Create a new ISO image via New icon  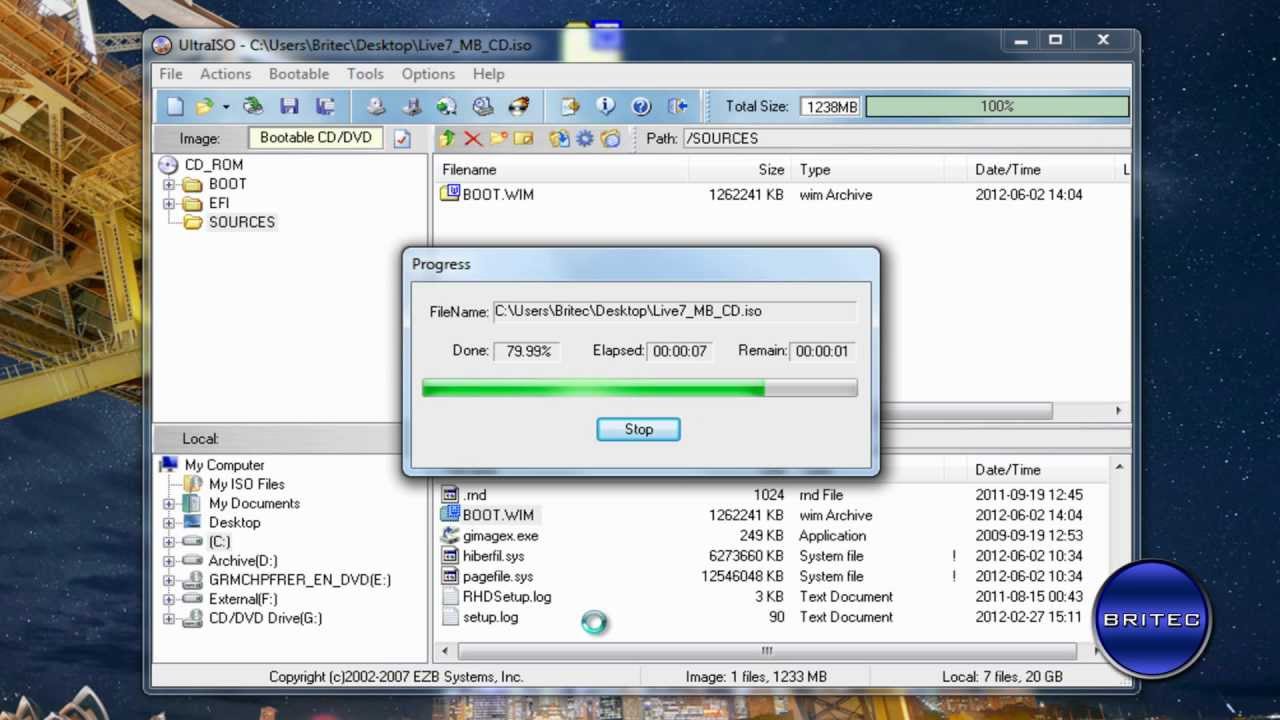point(175,106)
